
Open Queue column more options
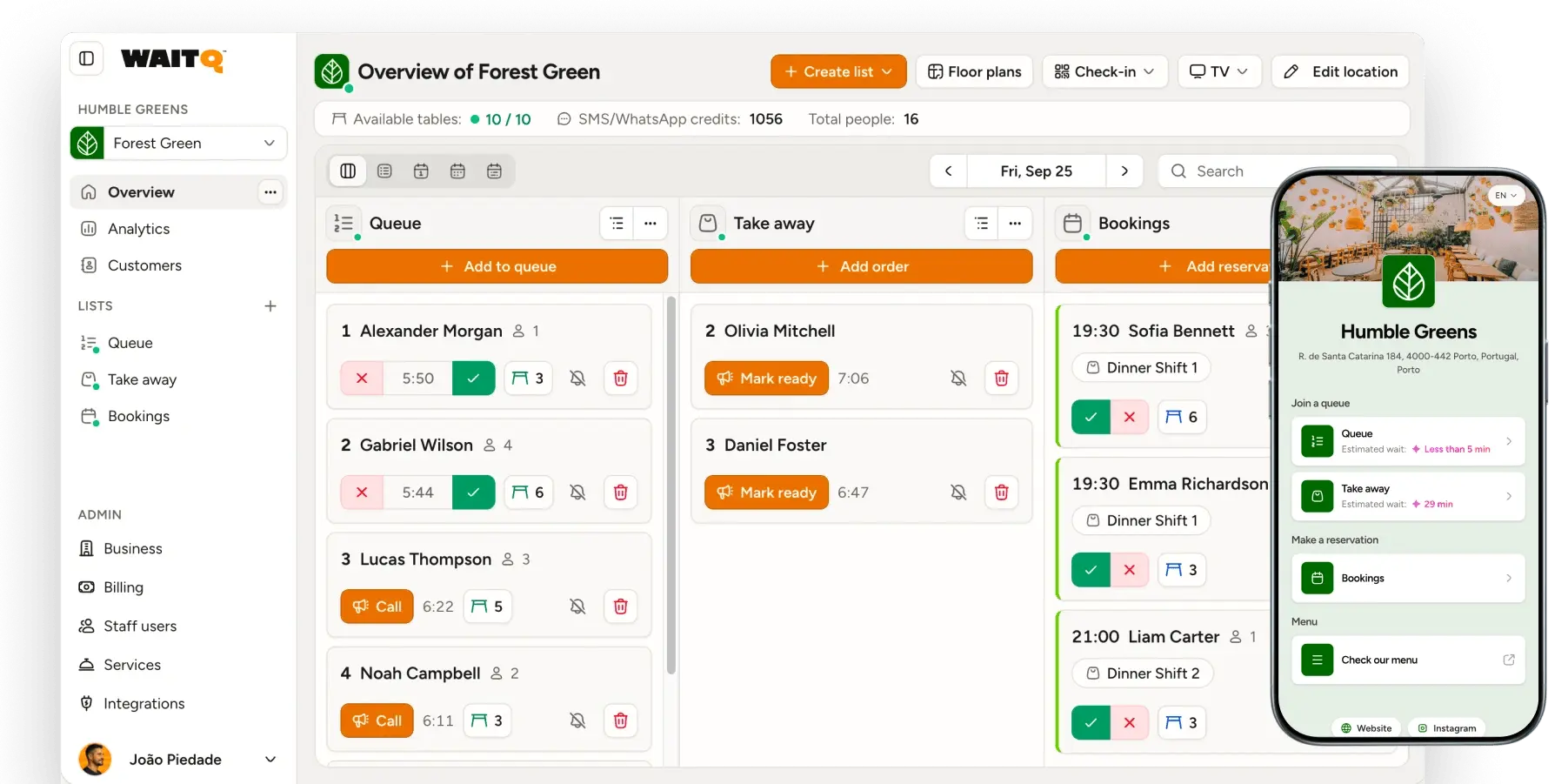tap(651, 224)
